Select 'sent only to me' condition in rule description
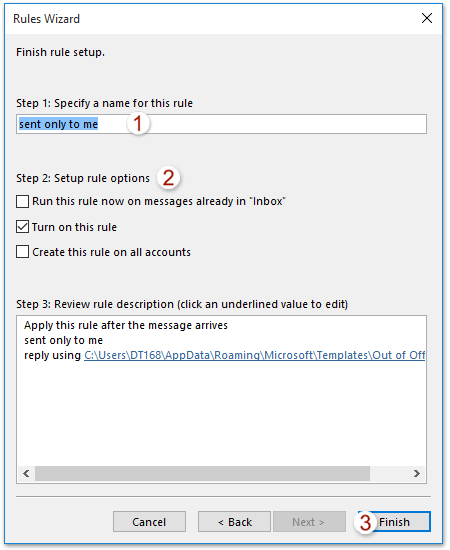This screenshot has height=550, width=450. coord(63,340)
